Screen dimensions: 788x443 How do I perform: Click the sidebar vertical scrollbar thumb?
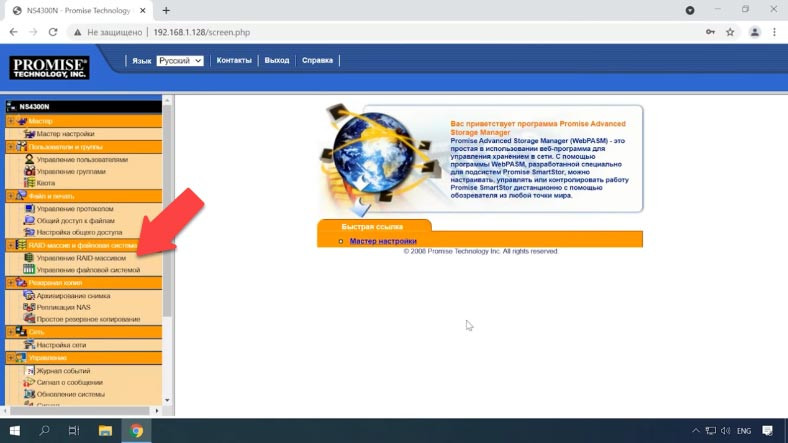click(x=167, y=211)
